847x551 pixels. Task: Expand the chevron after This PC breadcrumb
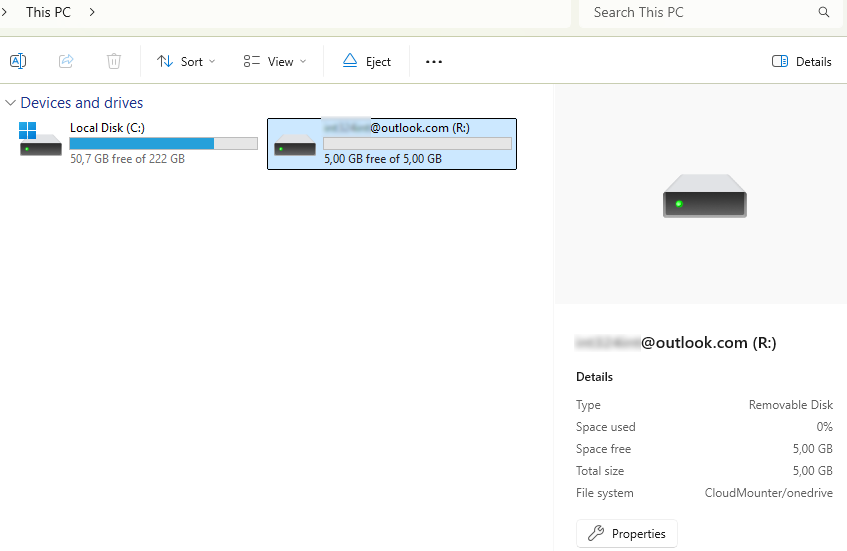click(92, 12)
